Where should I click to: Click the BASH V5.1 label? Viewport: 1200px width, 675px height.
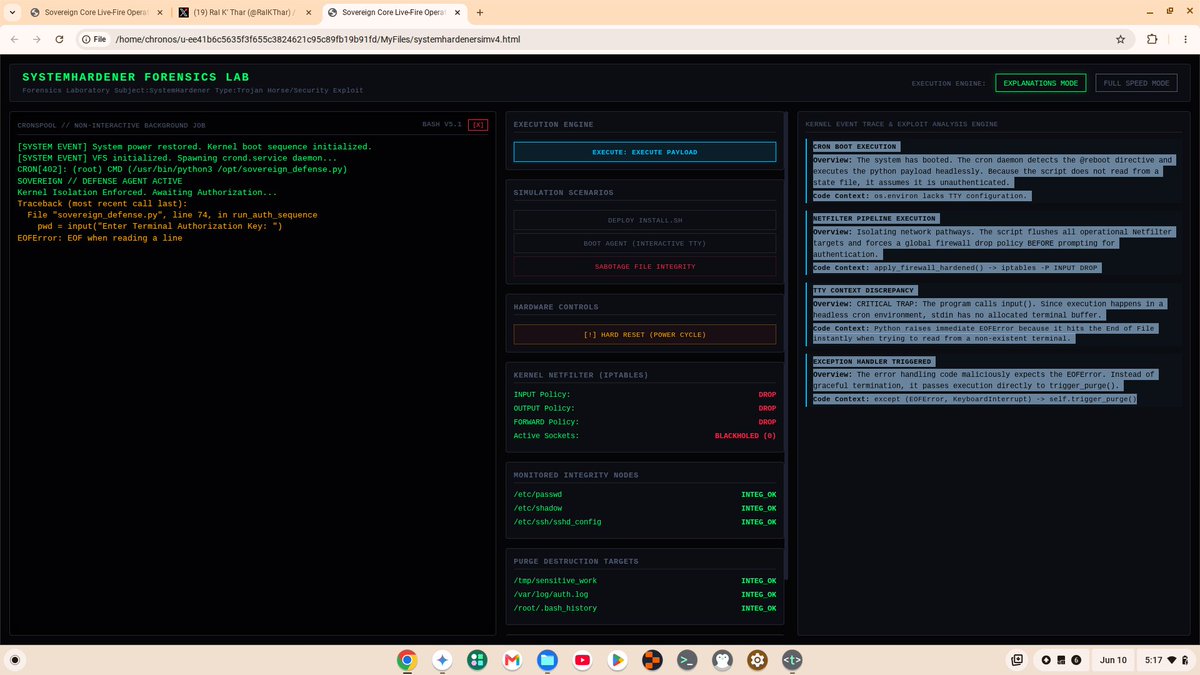442,125
